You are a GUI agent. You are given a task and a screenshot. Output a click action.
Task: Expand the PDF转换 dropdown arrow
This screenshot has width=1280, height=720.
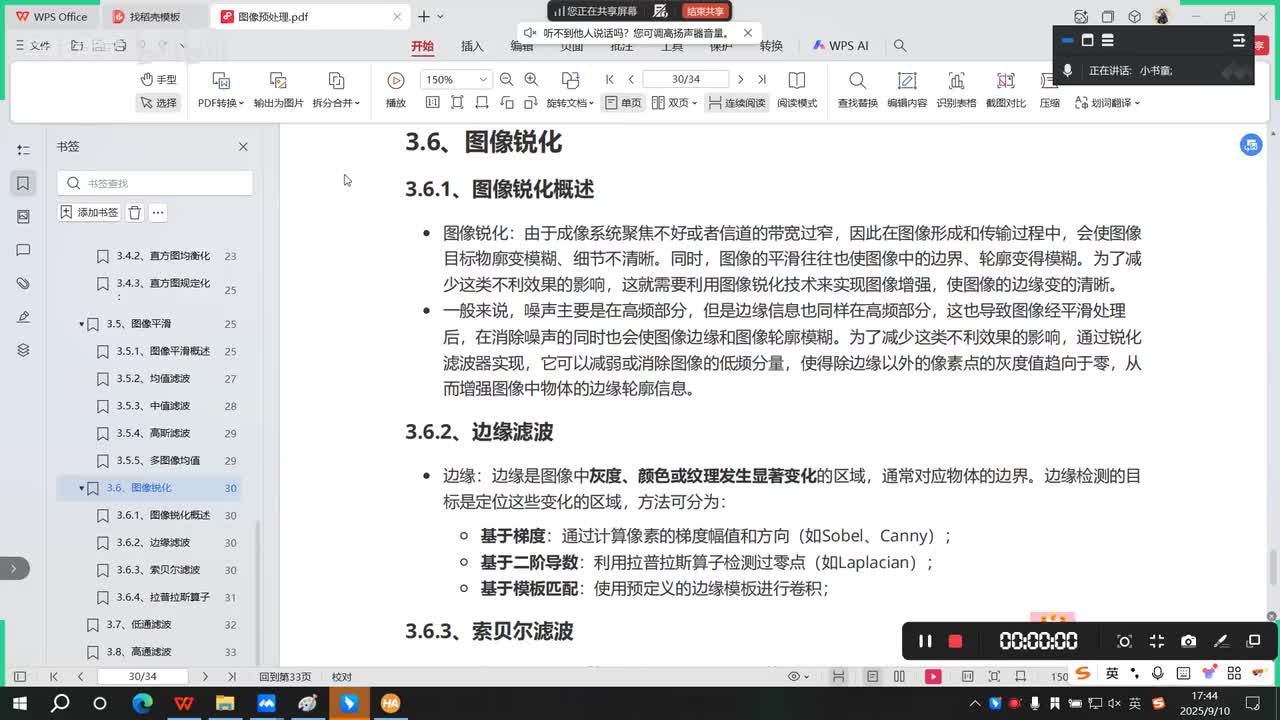240,103
